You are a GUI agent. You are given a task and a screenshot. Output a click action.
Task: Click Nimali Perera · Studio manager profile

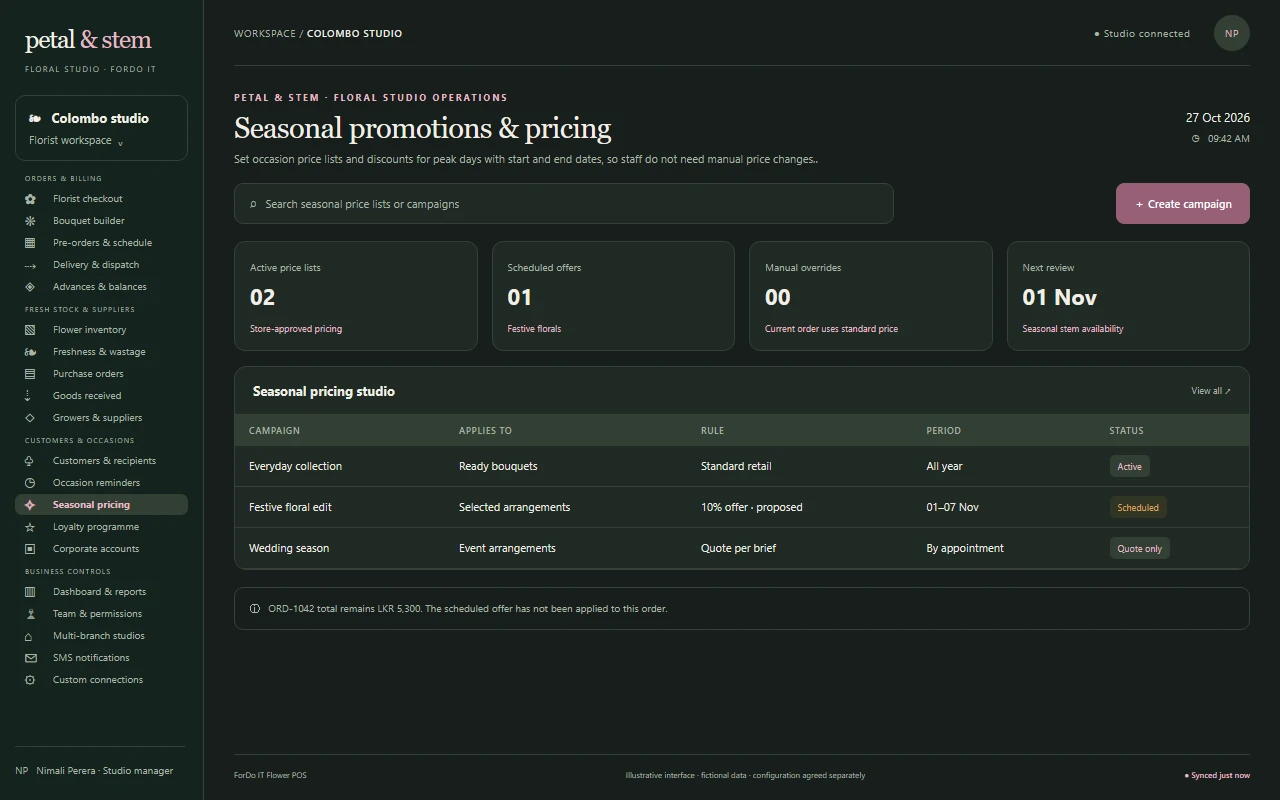[94, 771]
